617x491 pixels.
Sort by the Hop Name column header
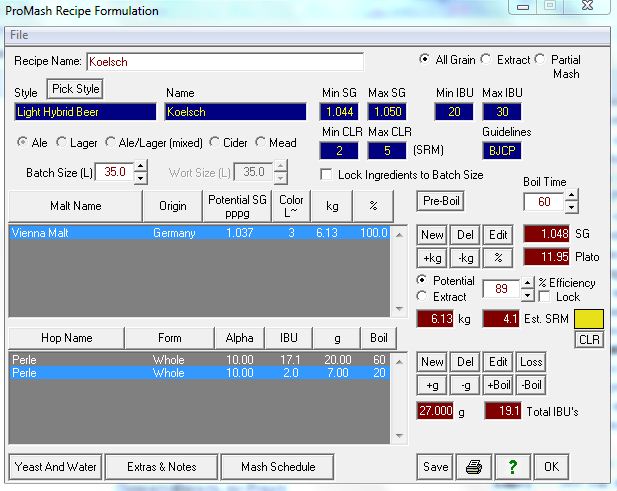click(x=66, y=337)
